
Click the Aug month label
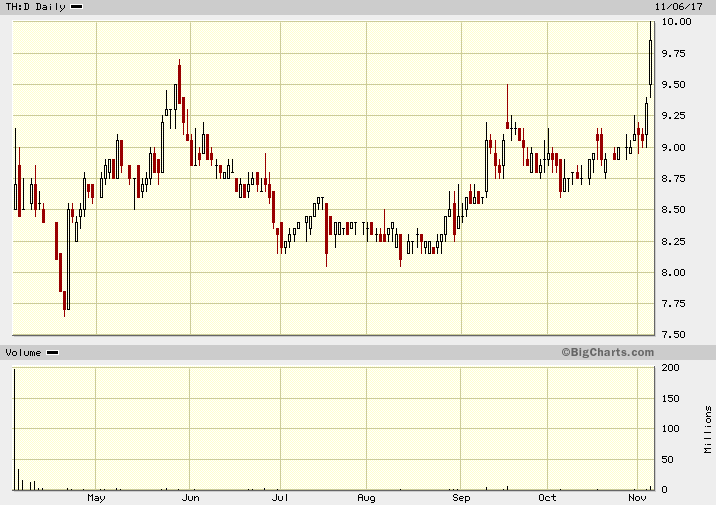click(x=366, y=498)
